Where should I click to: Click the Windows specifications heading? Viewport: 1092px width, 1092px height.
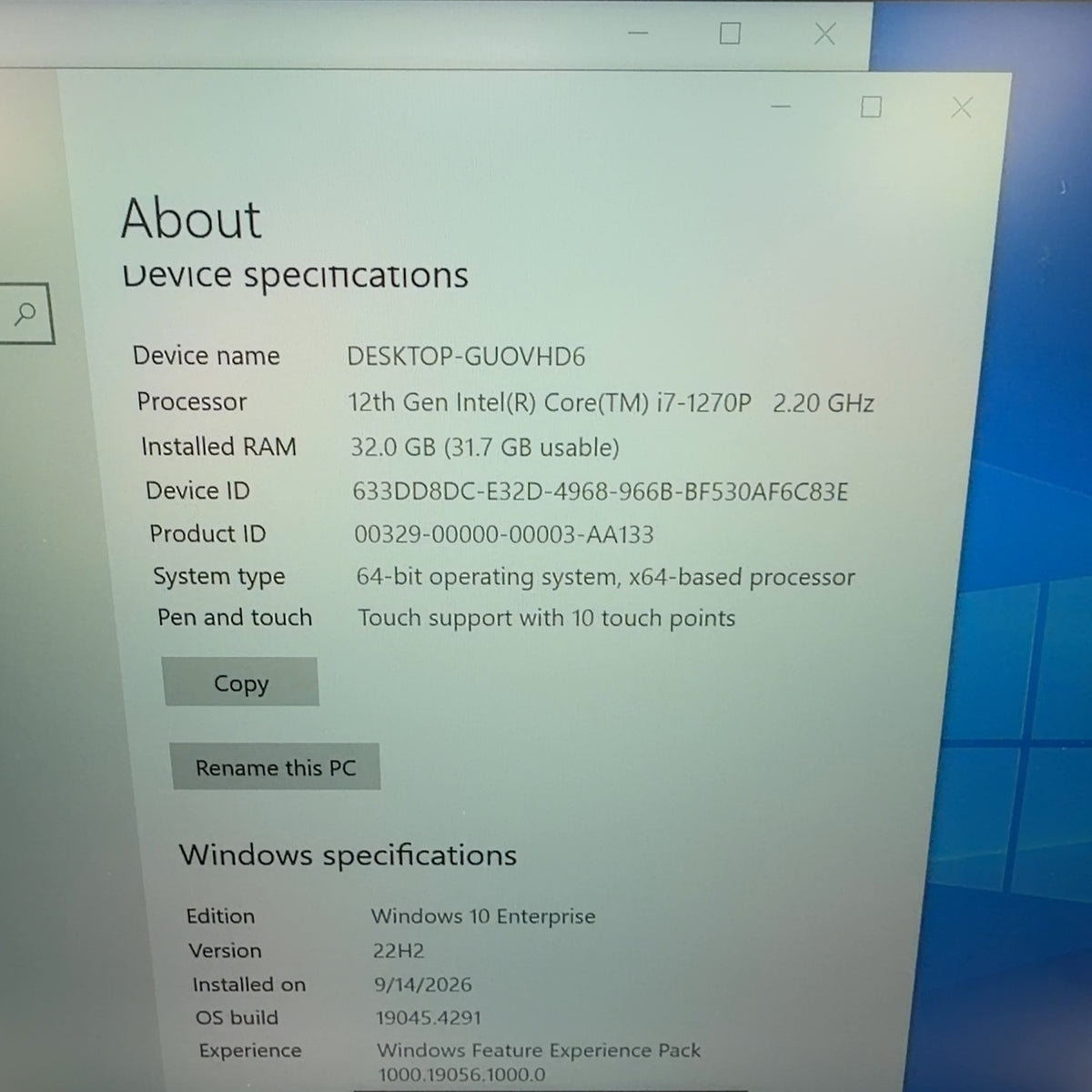[348, 855]
